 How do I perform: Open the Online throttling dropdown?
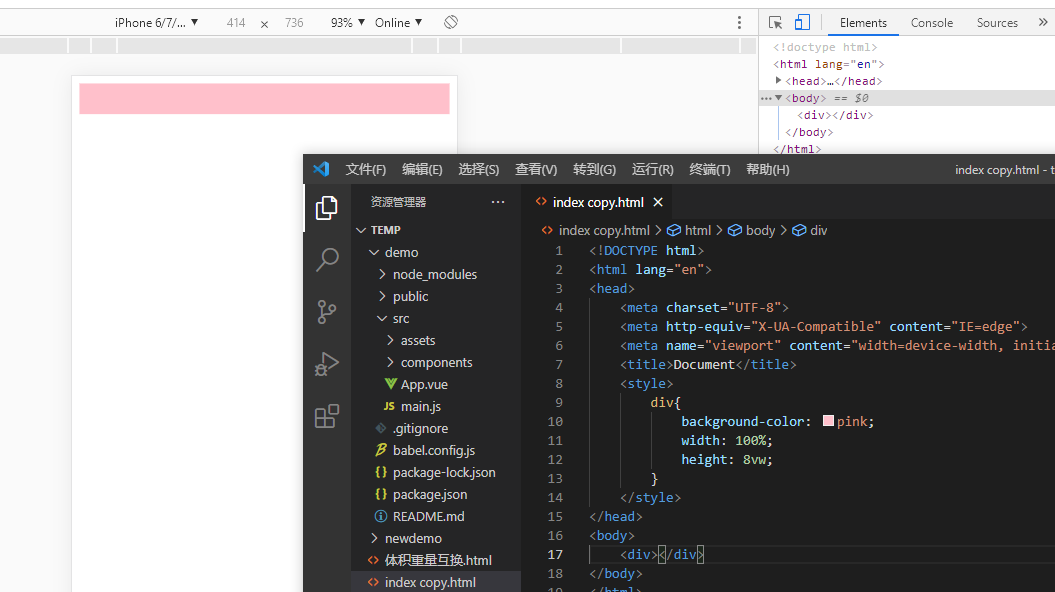(x=398, y=22)
